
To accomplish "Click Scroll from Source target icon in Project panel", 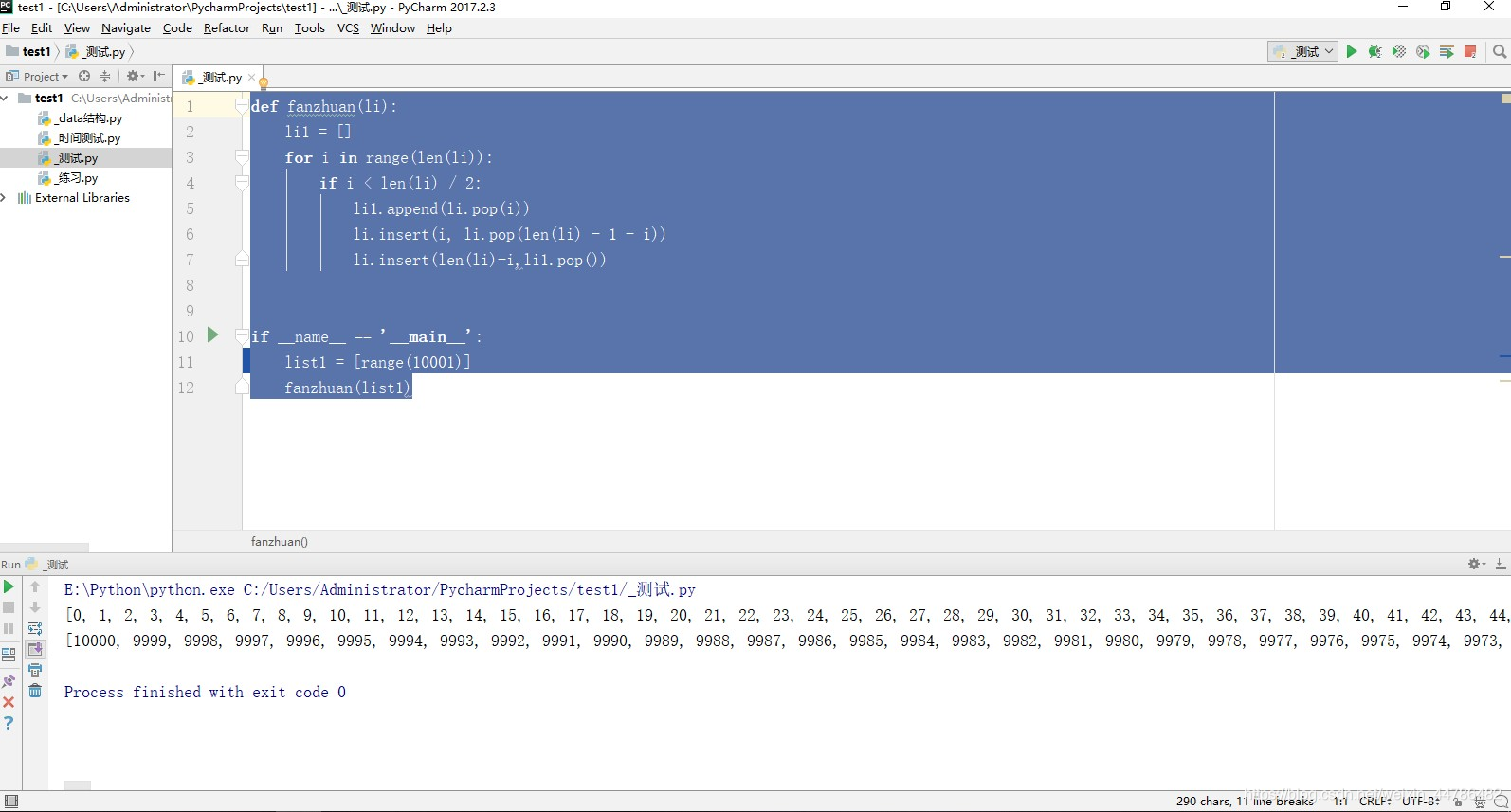I will [x=84, y=76].
